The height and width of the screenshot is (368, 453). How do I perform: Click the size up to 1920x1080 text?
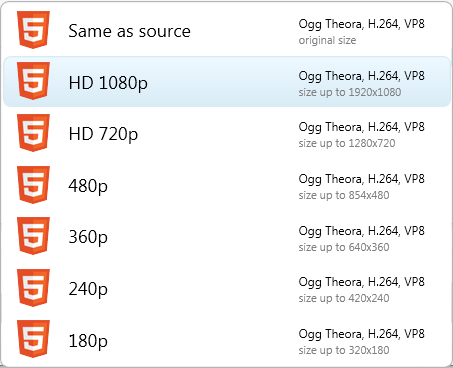350,92
